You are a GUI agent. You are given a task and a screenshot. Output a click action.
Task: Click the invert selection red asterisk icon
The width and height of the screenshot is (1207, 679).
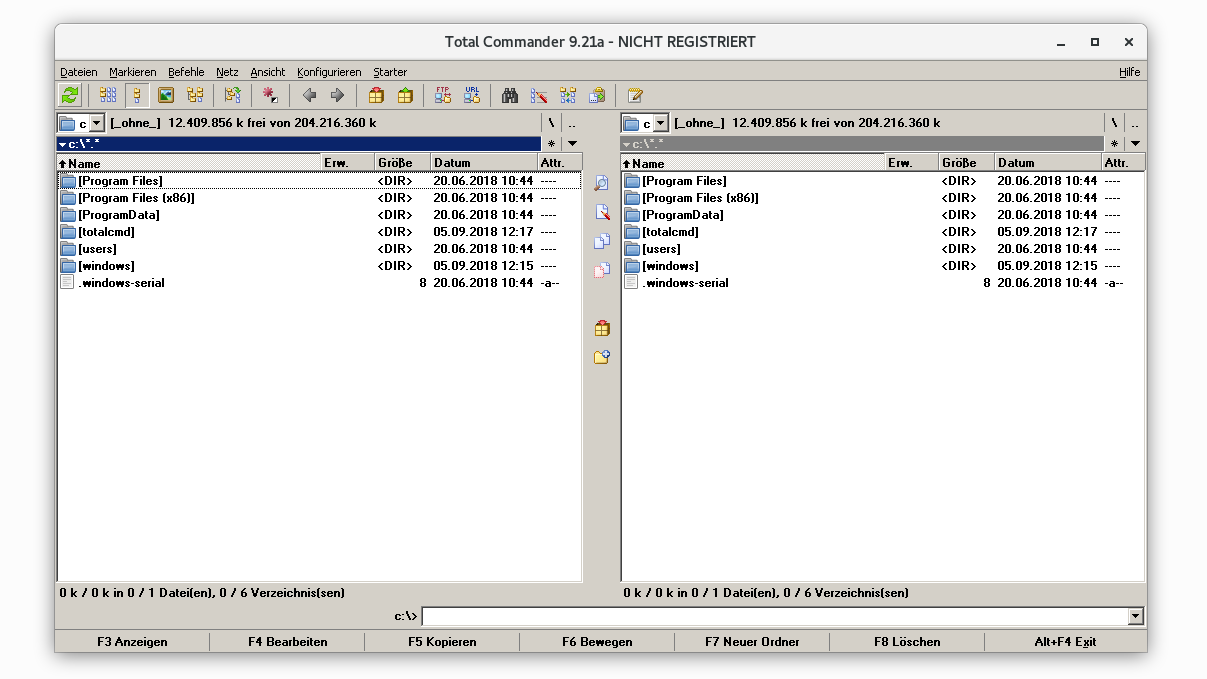tap(270, 95)
